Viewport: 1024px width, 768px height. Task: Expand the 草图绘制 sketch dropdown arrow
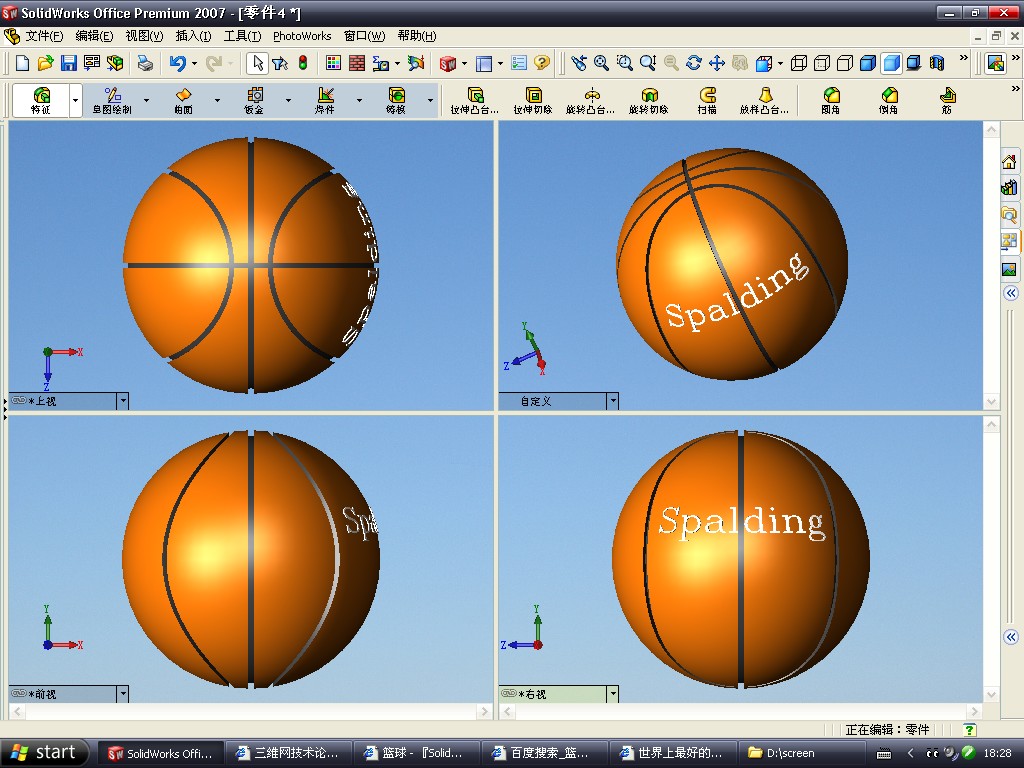tap(146, 101)
